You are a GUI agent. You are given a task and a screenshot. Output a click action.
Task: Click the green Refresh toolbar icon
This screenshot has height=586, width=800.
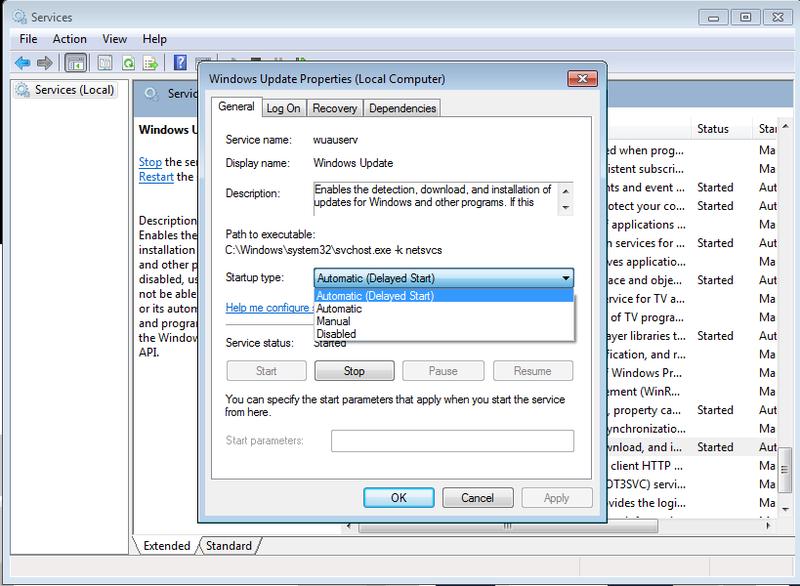click(x=128, y=63)
